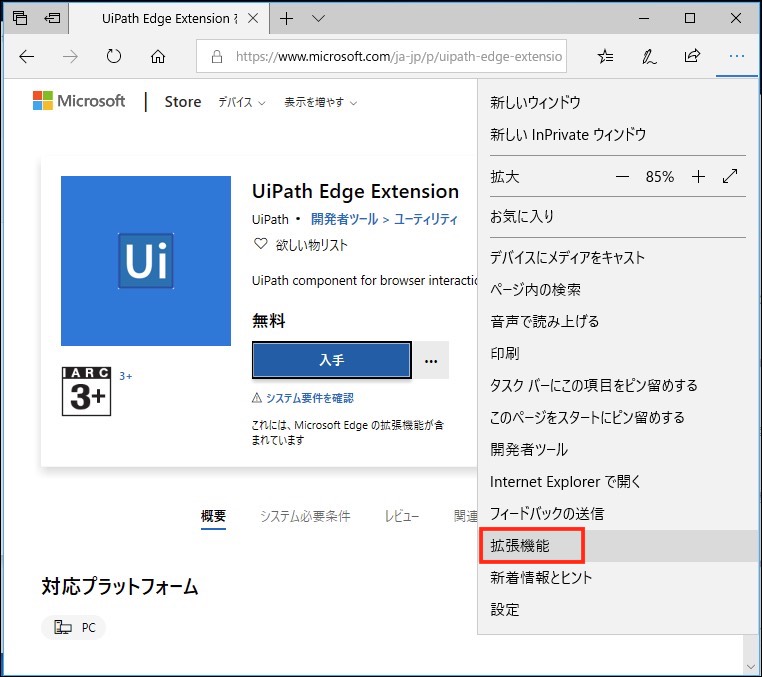Decrease zoom with the minus button
The width and height of the screenshot is (762, 677).
(x=622, y=177)
